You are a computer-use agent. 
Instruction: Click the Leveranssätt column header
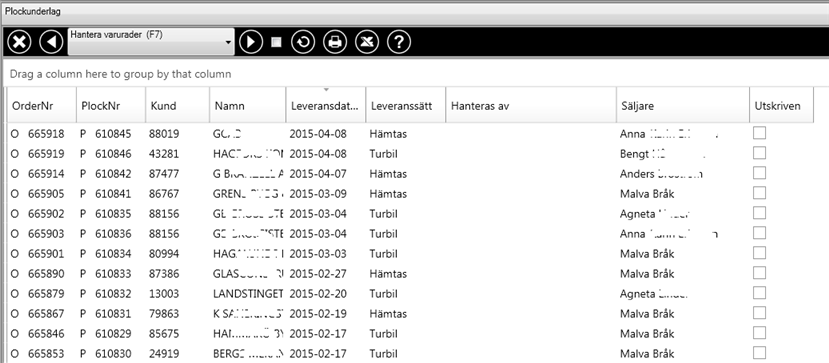(x=406, y=105)
